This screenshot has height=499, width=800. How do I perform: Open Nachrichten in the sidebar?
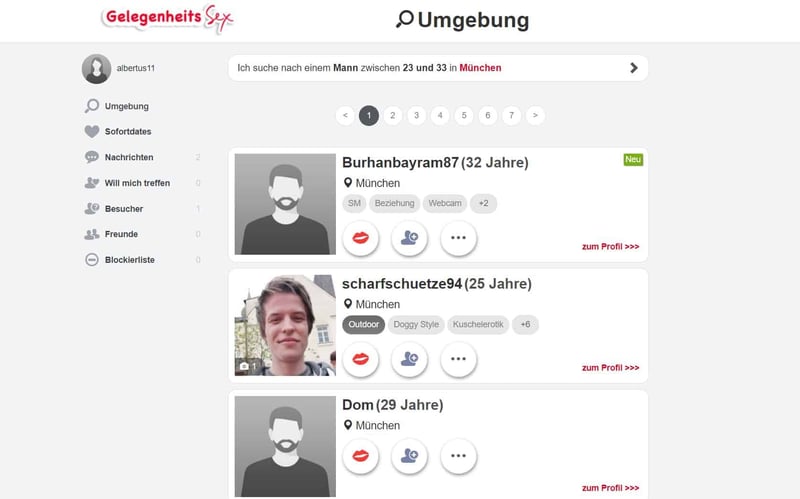129,157
